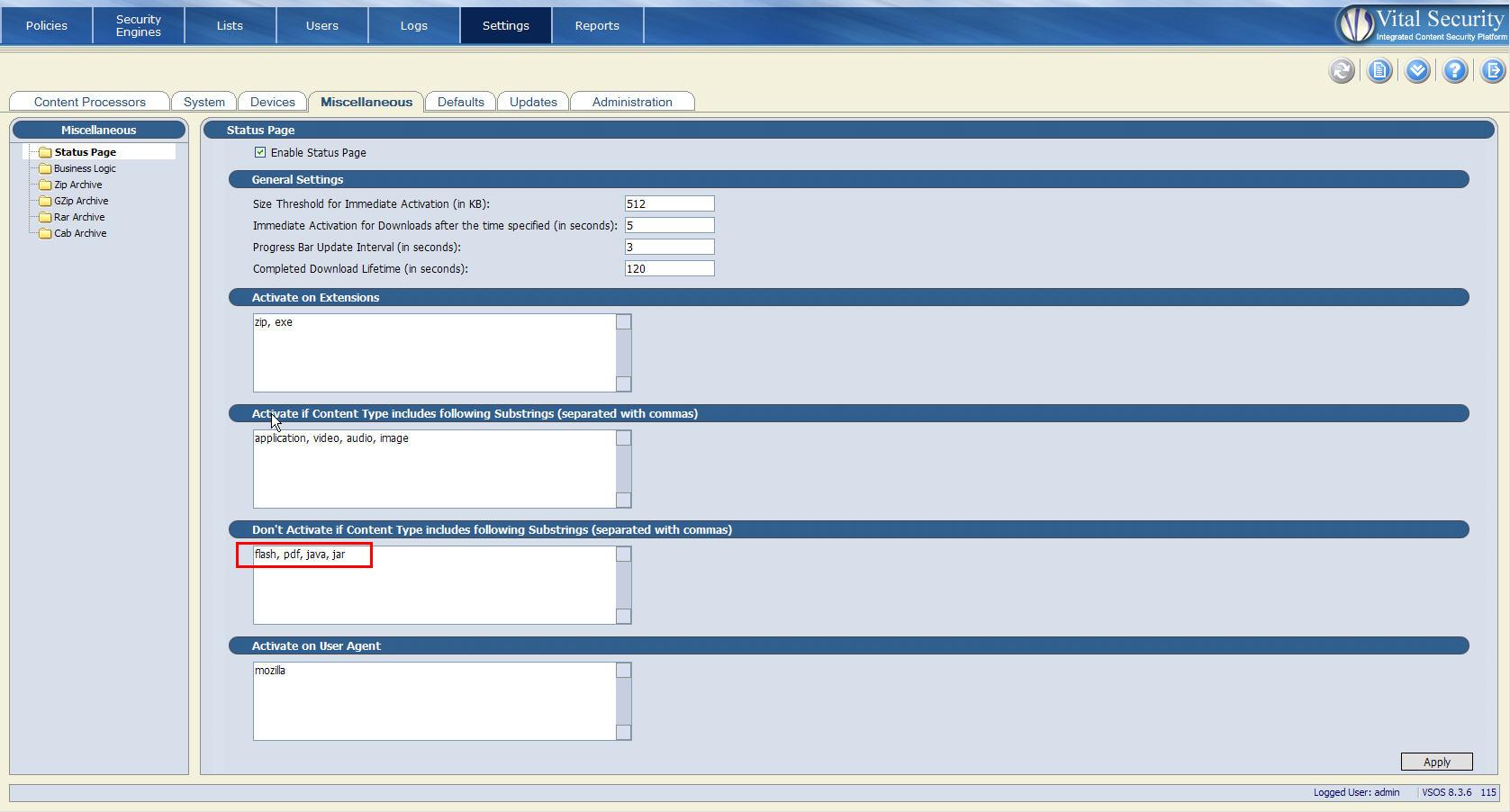Click the Apply button
The image size is (1510, 812).
[x=1436, y=762]
